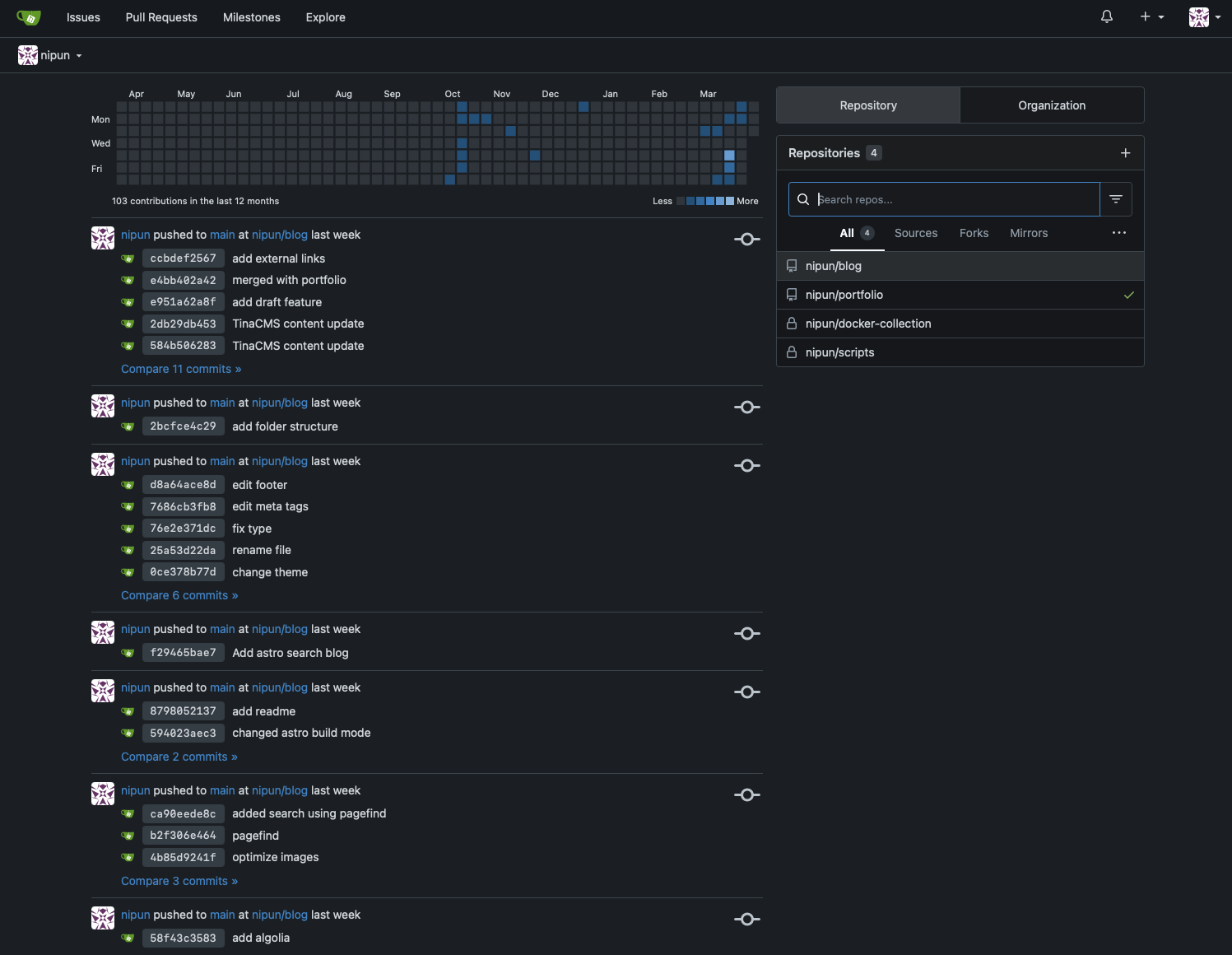Open the notifications bell
This screenshot has width=1232, height=955.
[1107, 17]
